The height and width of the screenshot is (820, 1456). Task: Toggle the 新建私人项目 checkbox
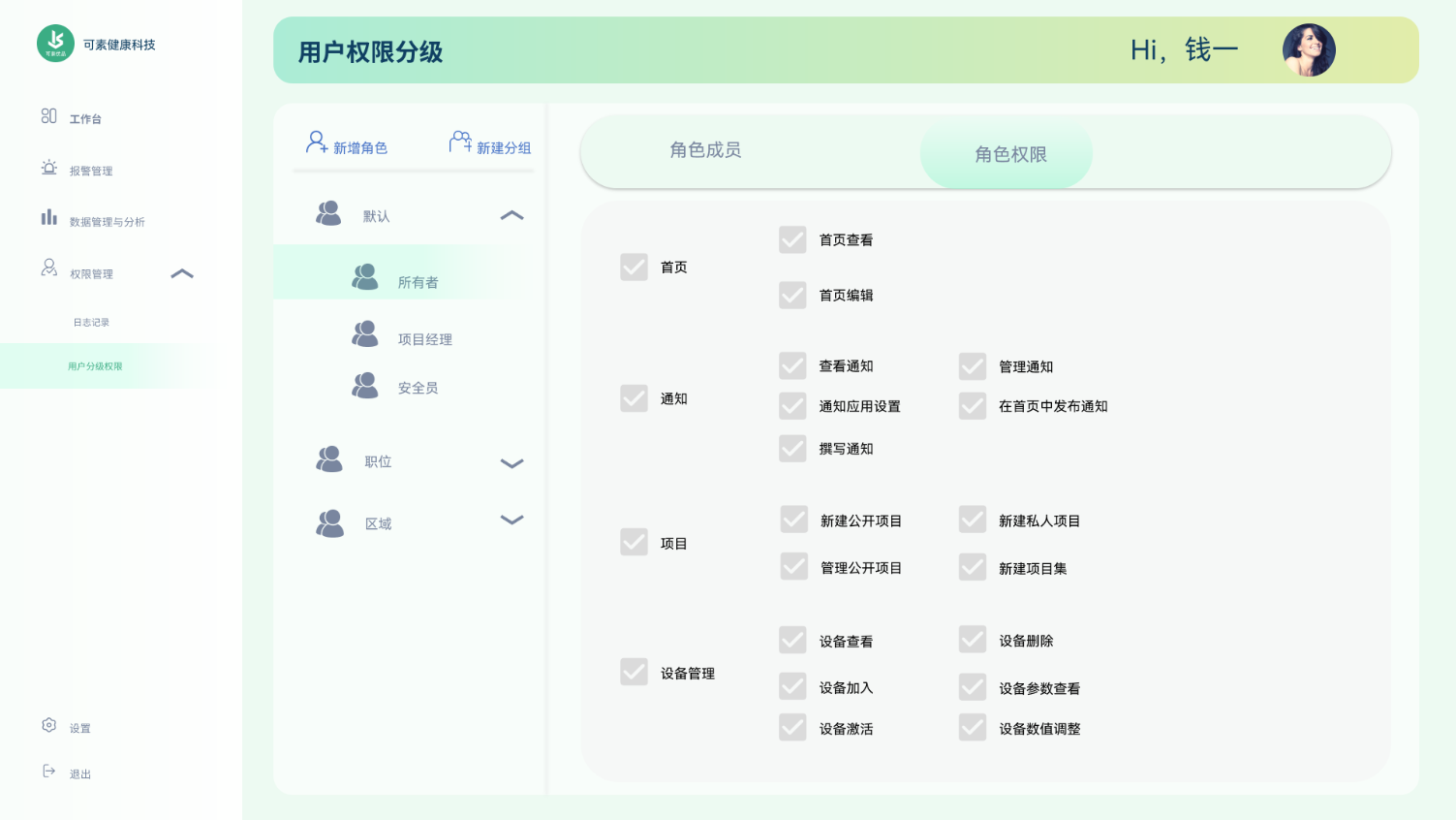pos(972,520)
